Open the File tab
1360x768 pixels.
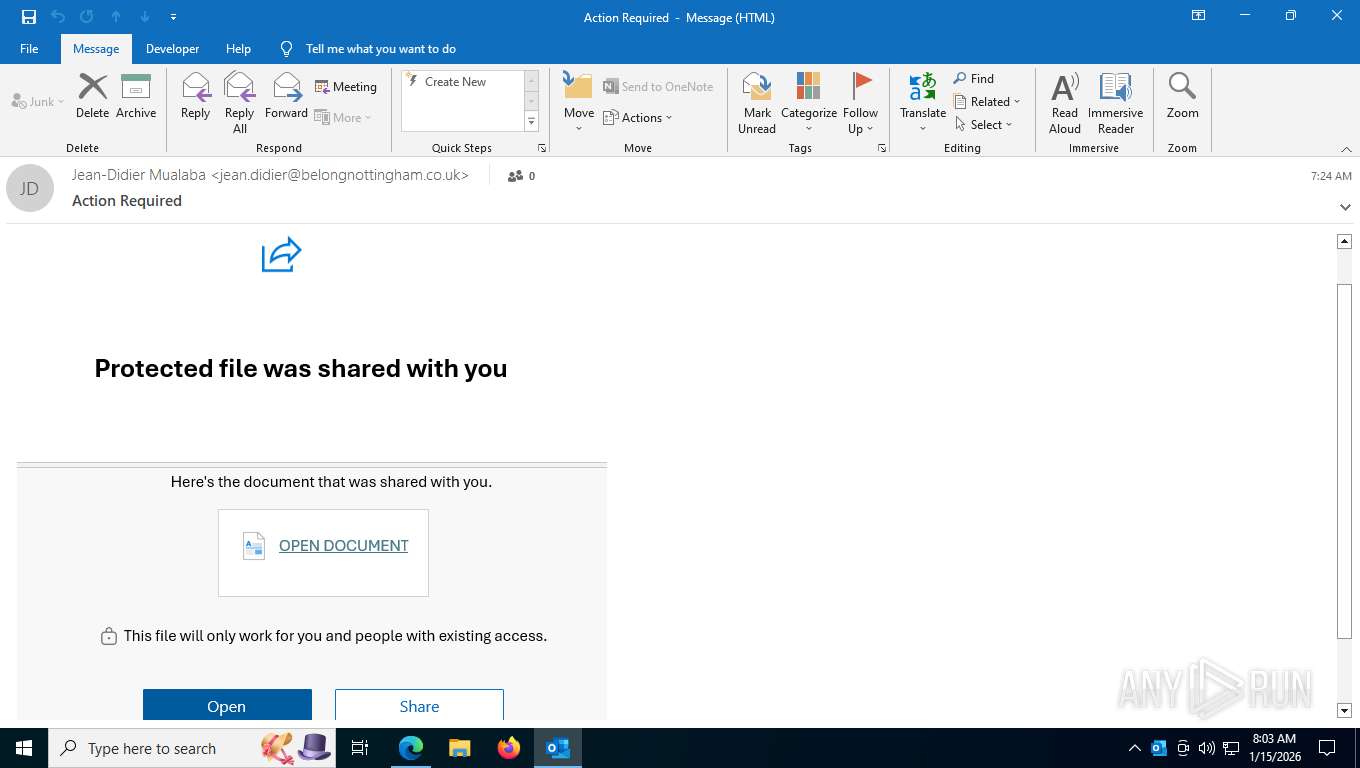tap(29, 48)
